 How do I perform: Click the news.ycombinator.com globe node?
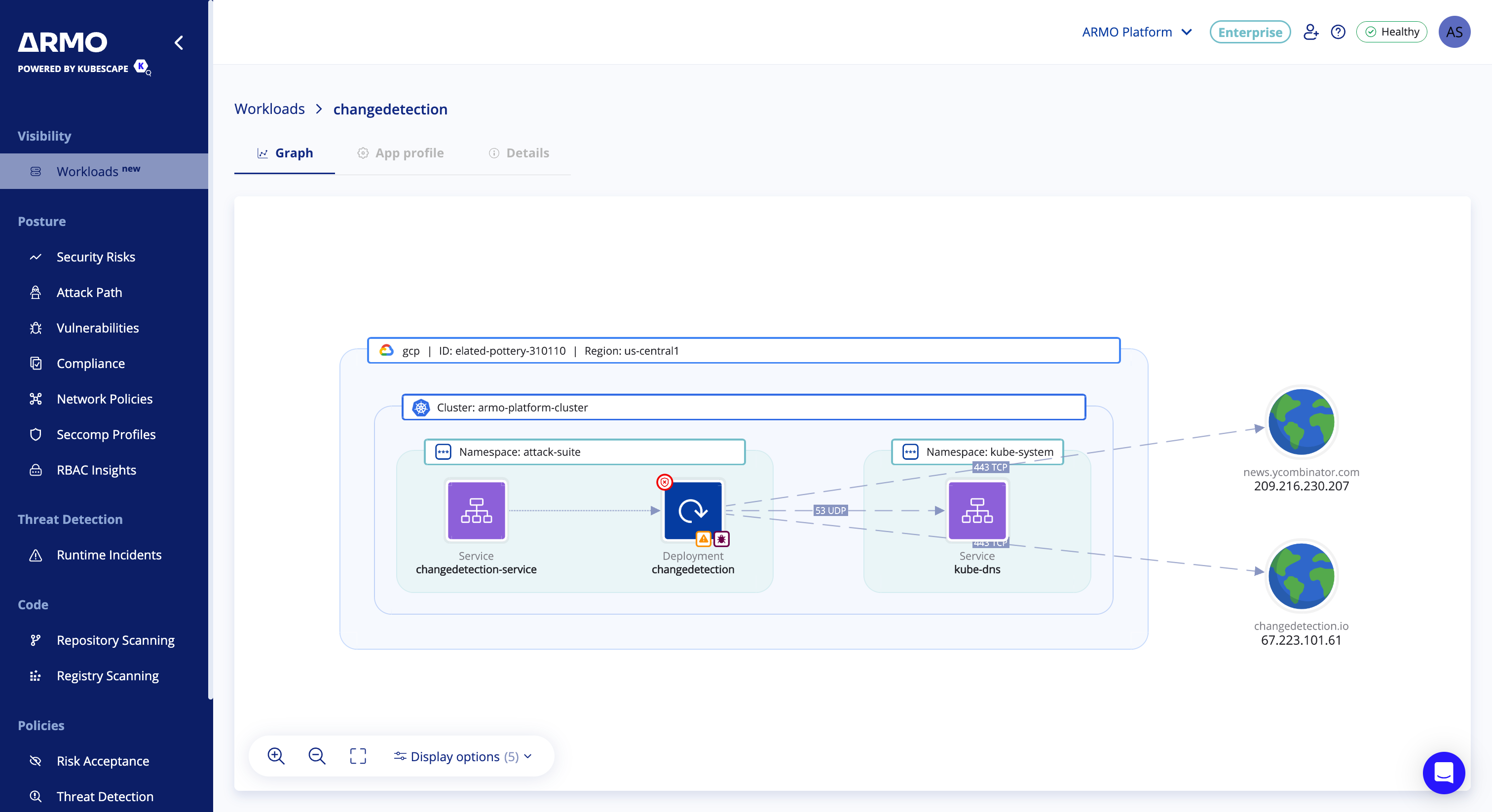coord(1301,422)
